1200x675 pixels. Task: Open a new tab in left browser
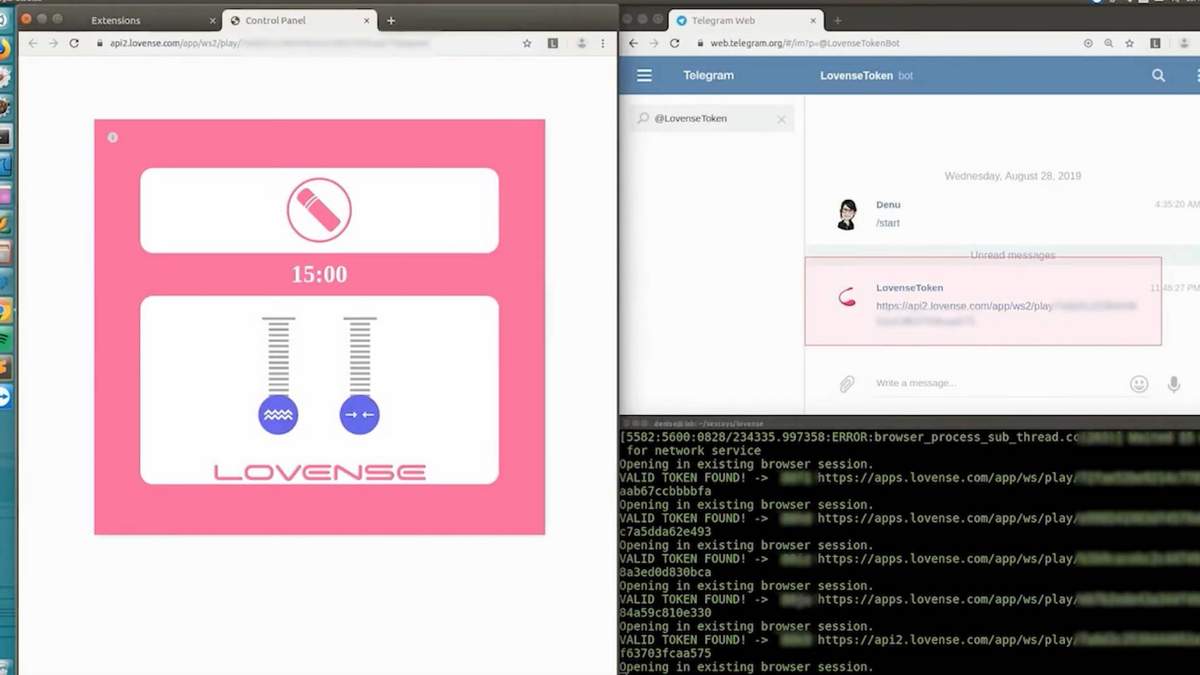pyautogui.click(x=391, y=20)
